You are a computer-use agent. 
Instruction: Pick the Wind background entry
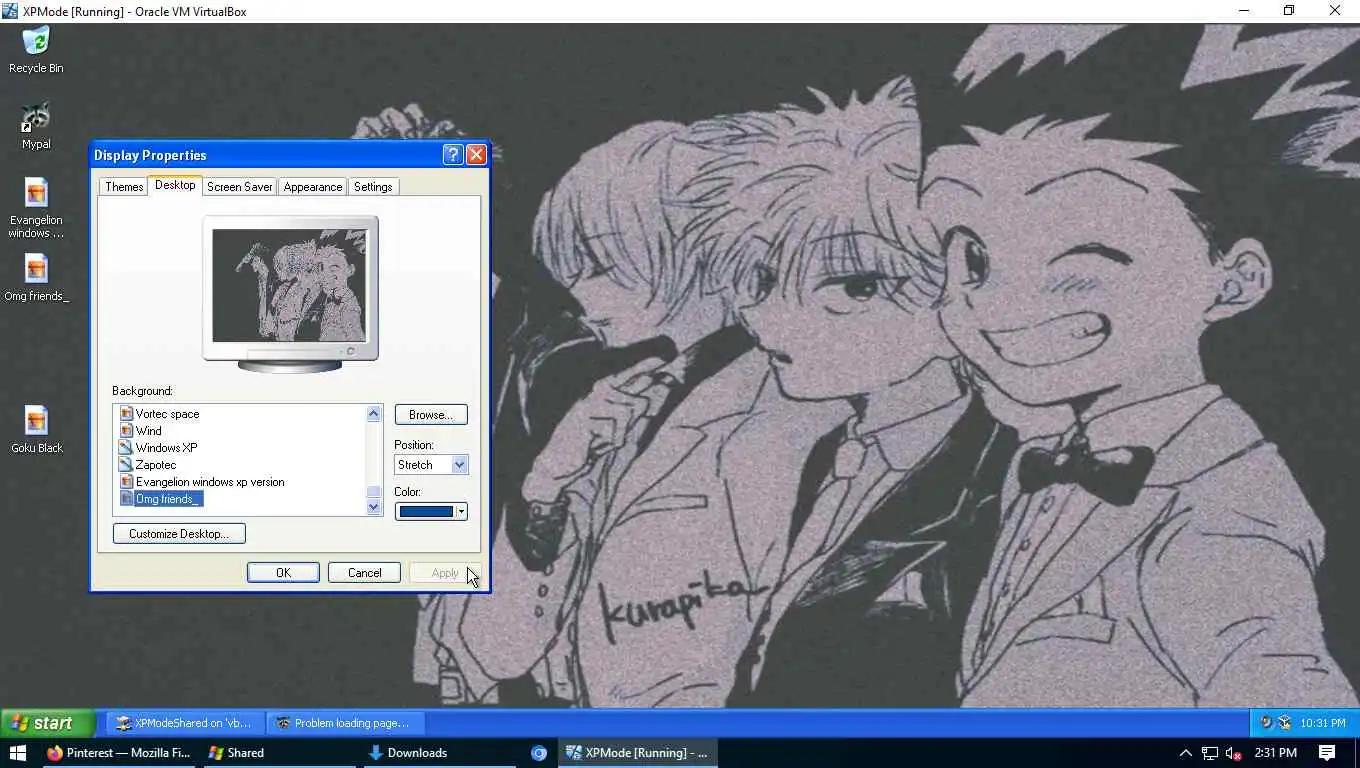tap(148, 431)
